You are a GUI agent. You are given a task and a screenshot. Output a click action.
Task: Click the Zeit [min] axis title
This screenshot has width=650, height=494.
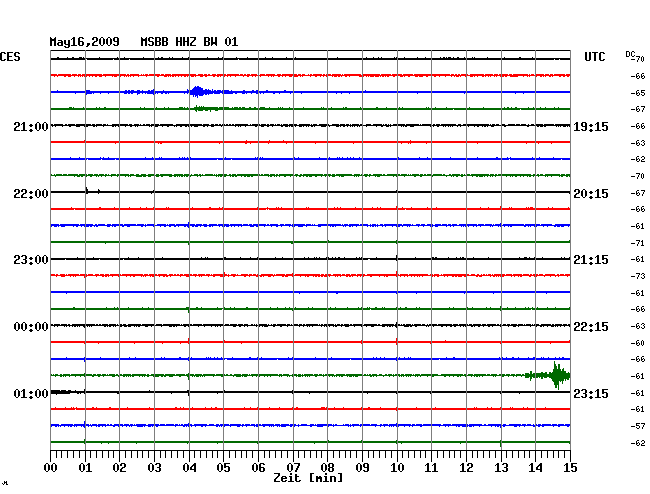[309, 479]
